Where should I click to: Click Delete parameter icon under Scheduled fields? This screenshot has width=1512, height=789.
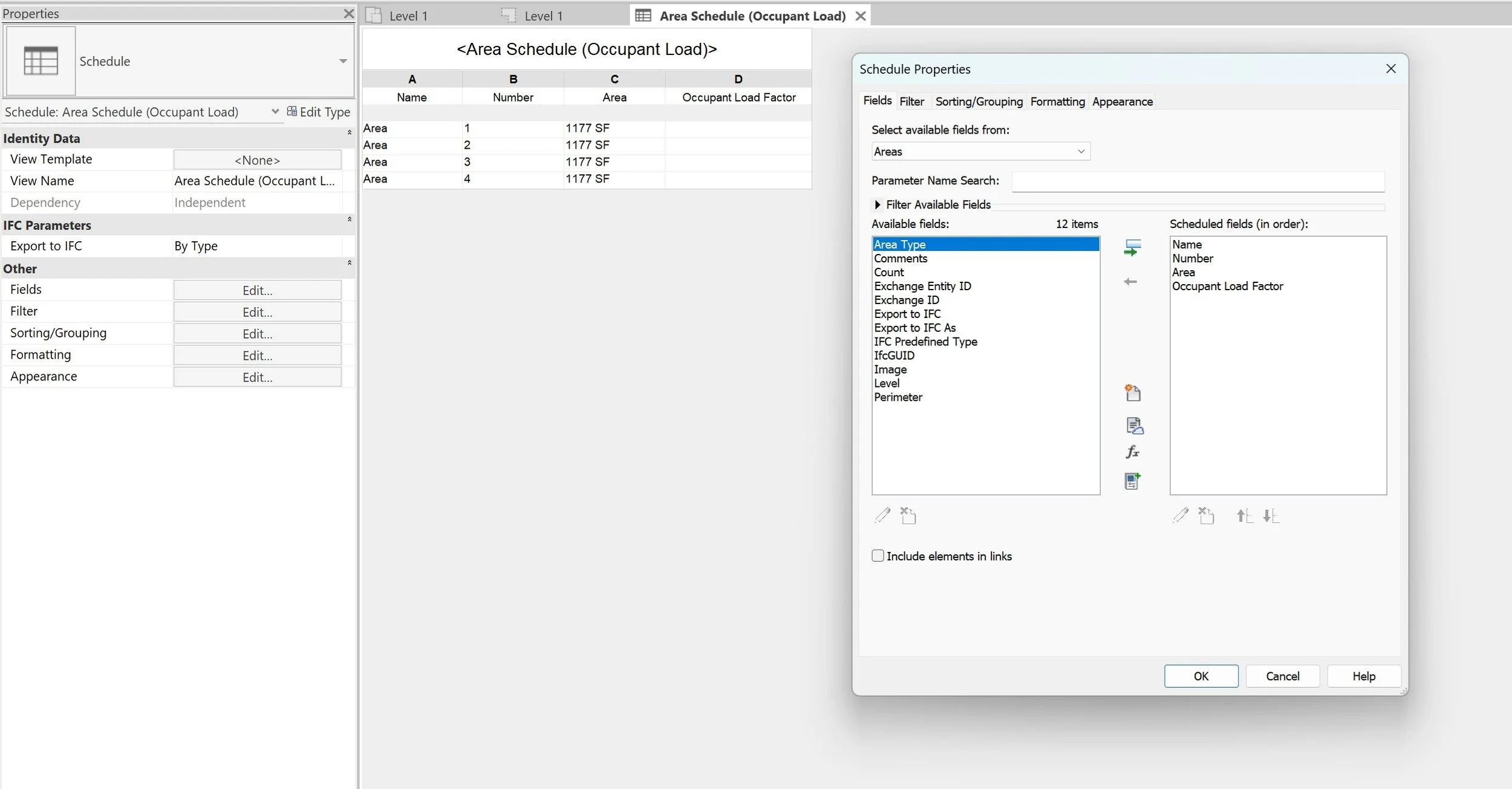click(x=1207, y=515)
